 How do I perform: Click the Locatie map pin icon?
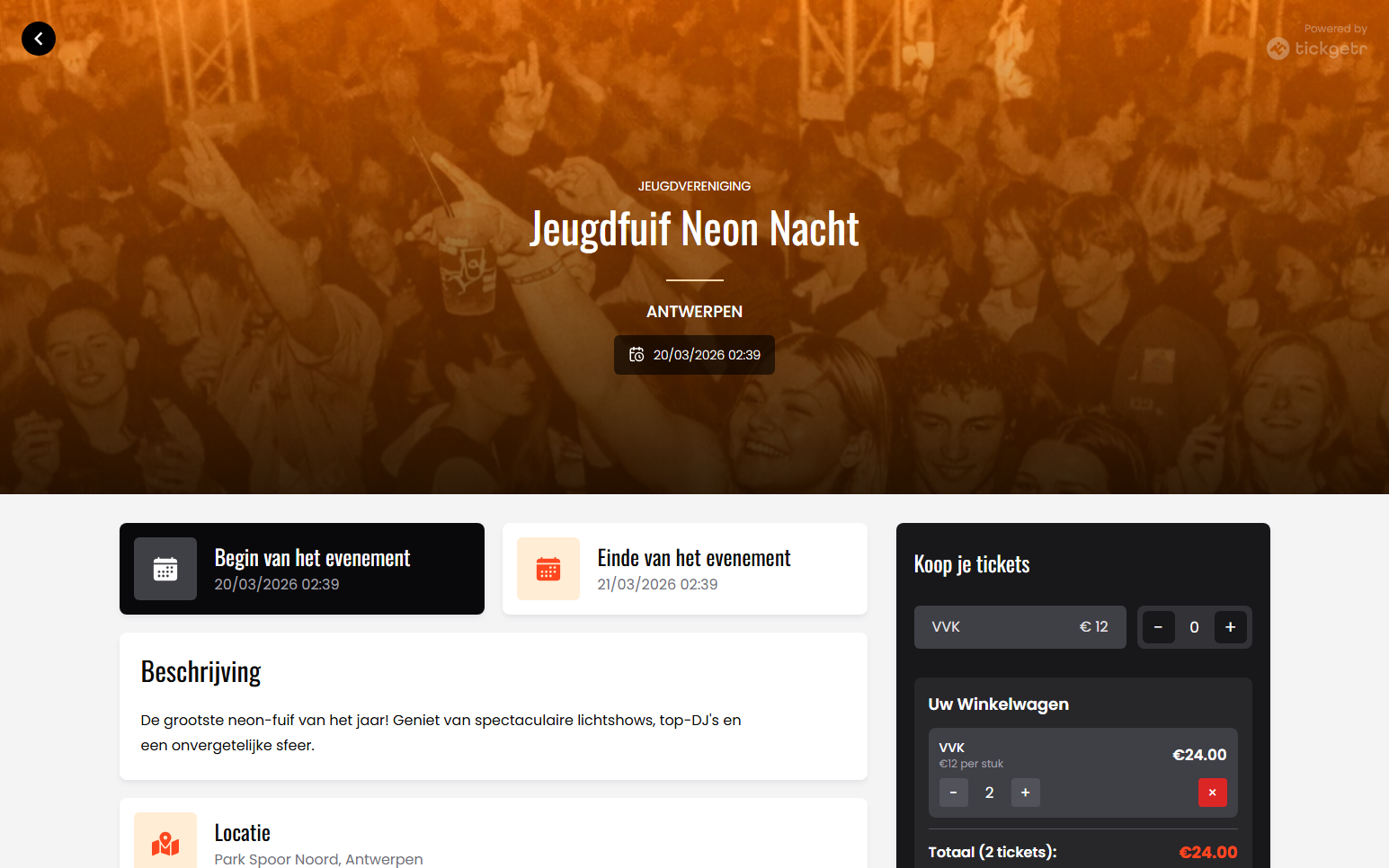pyautogui.click(x=165, y=843)
